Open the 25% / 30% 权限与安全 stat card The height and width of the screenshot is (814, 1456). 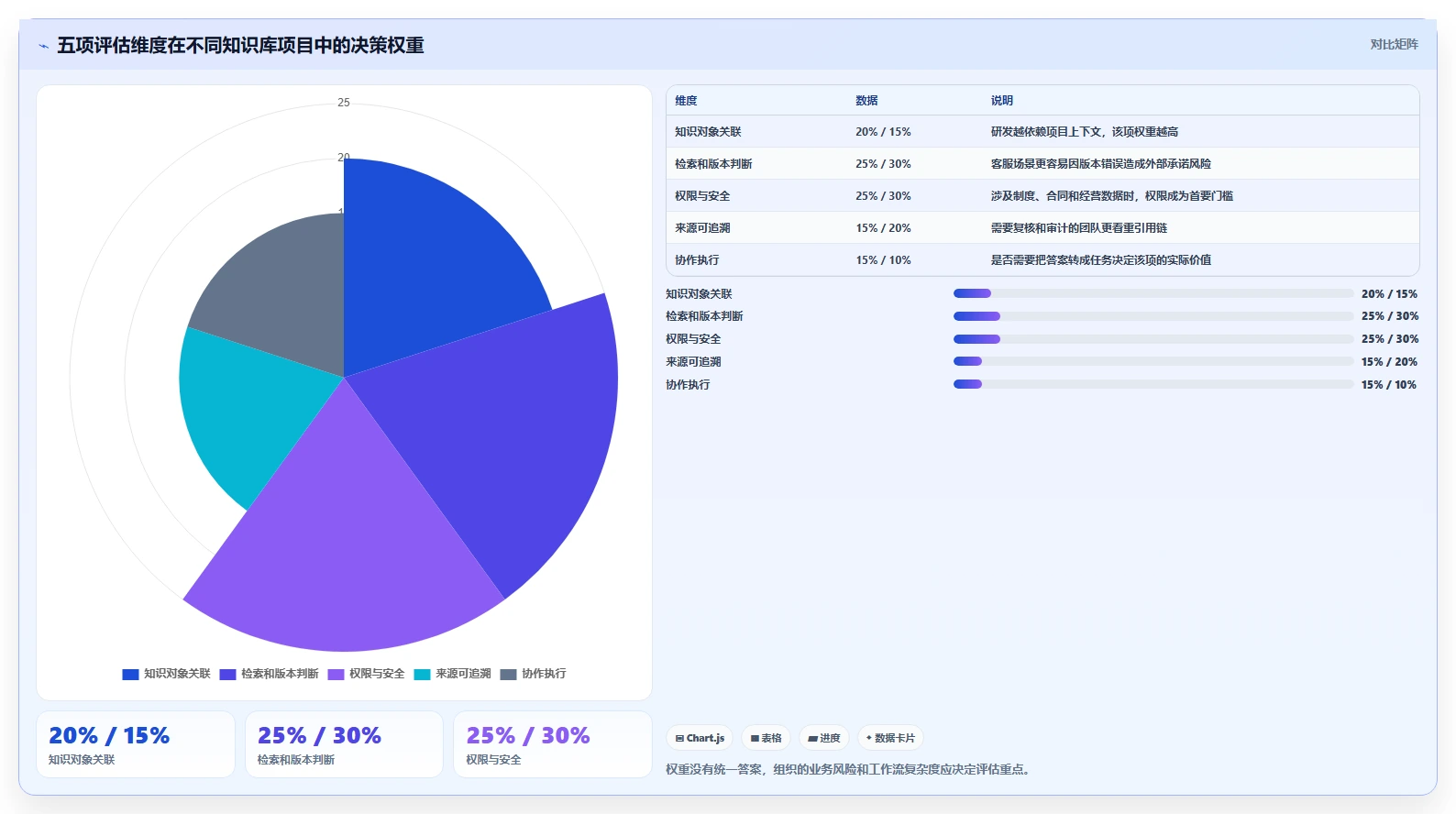pyautogui.click(x=553, y=744)
